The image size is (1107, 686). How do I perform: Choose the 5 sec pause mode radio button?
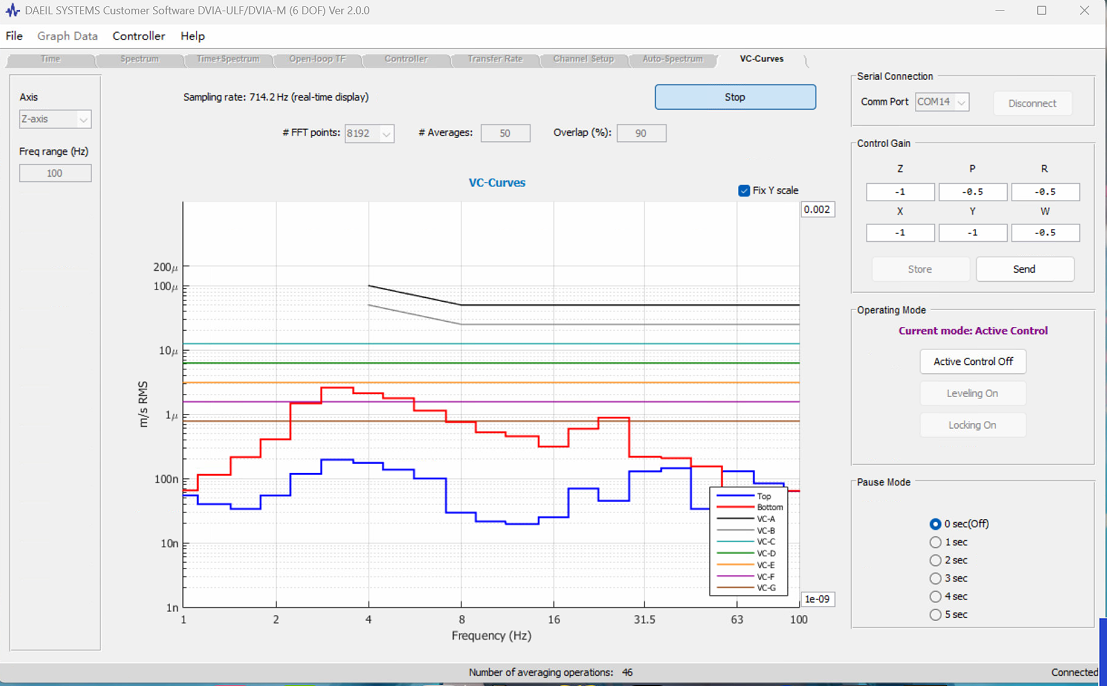coord(935,615)
